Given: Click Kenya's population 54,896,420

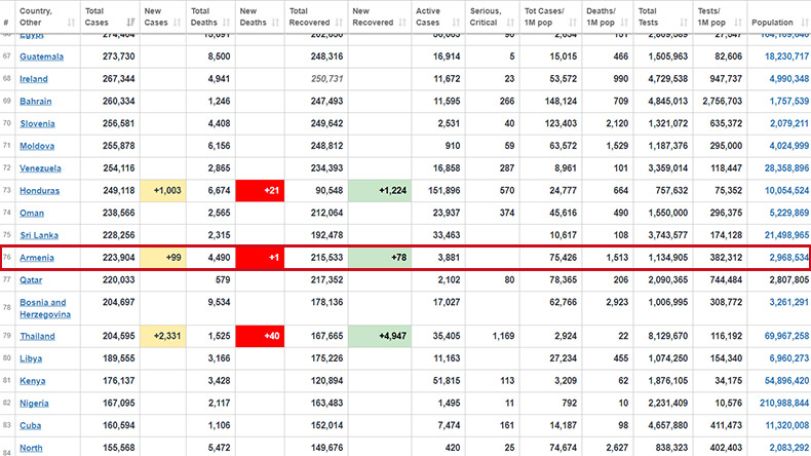Looking at the screenshot, I should pos(787,381).
